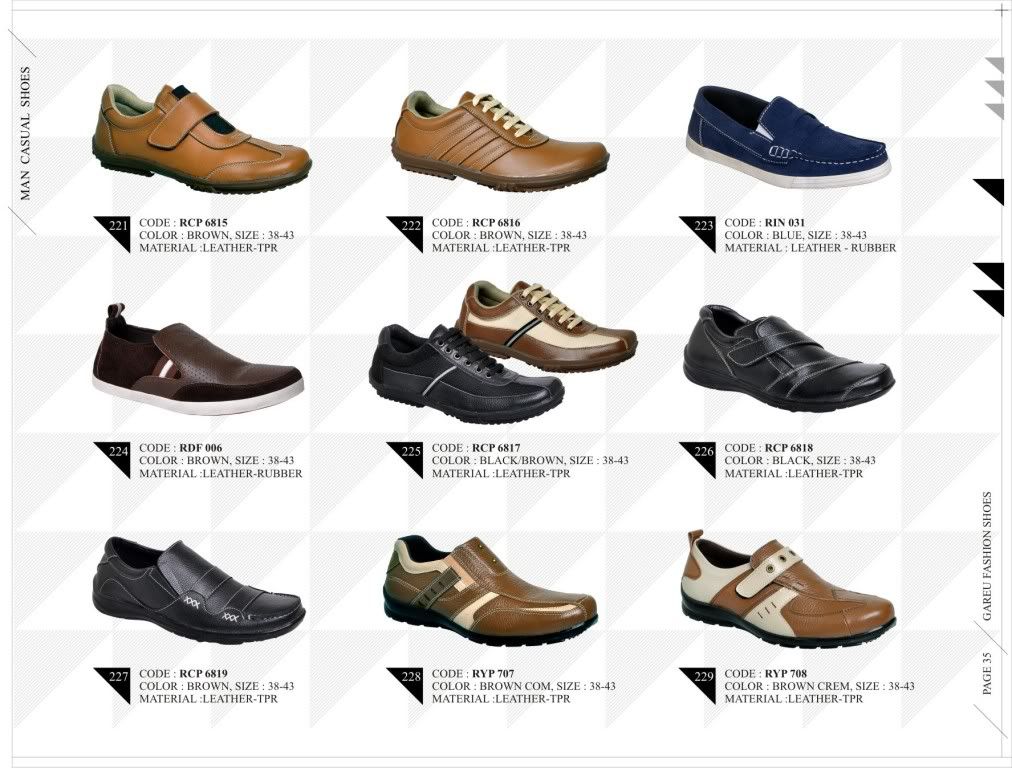Open the blue loafer RIN 031 image
Screen dimensions: 1012x768
pyautogui.click(x=788, y=136)
